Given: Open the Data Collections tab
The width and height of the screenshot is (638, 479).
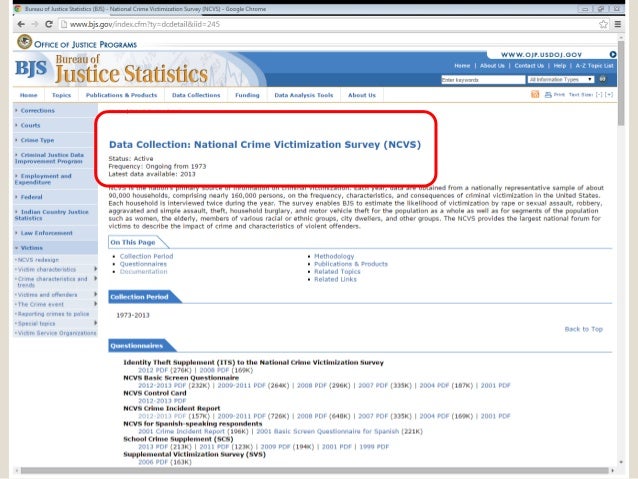Looking at the screenshot, I should click(196, 95).
